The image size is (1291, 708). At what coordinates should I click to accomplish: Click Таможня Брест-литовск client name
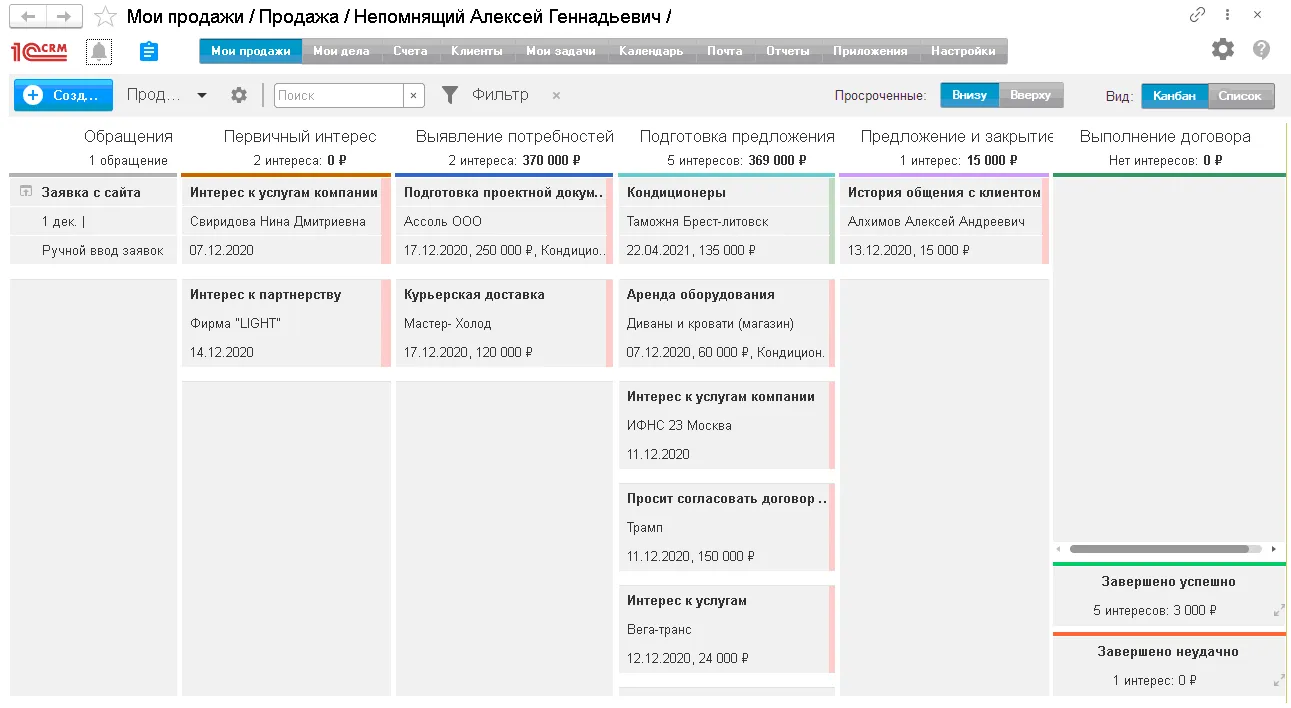click(697, 221)
